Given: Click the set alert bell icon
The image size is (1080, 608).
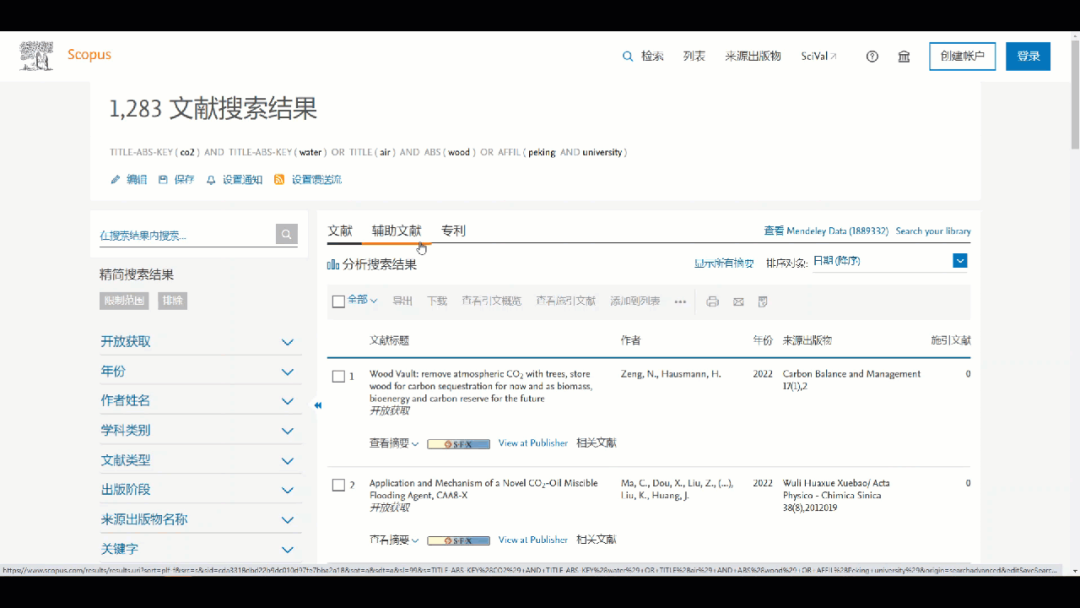Looking at the screenshot, I should (211, 180).
